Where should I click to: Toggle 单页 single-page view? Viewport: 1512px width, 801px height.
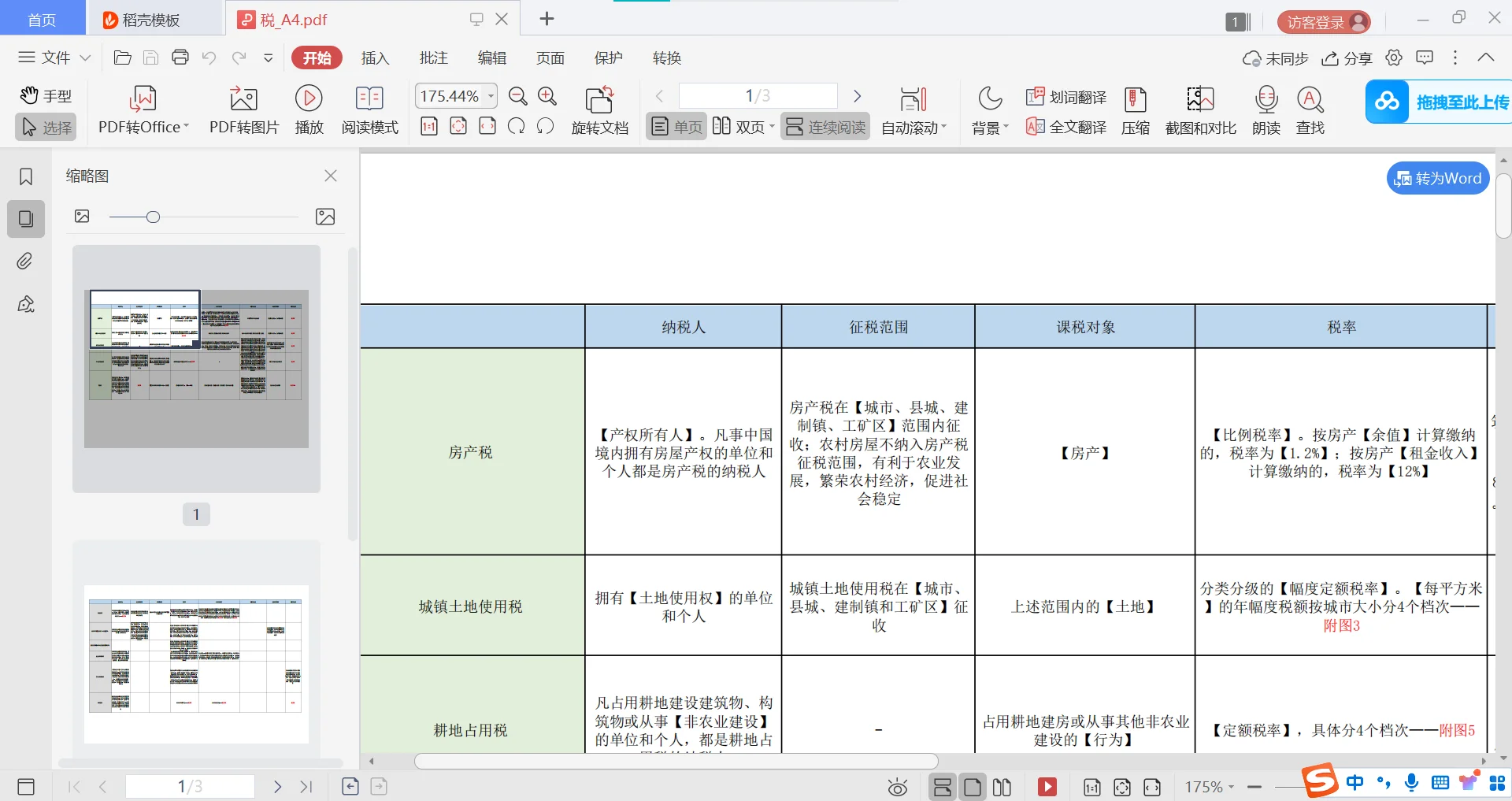coord(675,126)
